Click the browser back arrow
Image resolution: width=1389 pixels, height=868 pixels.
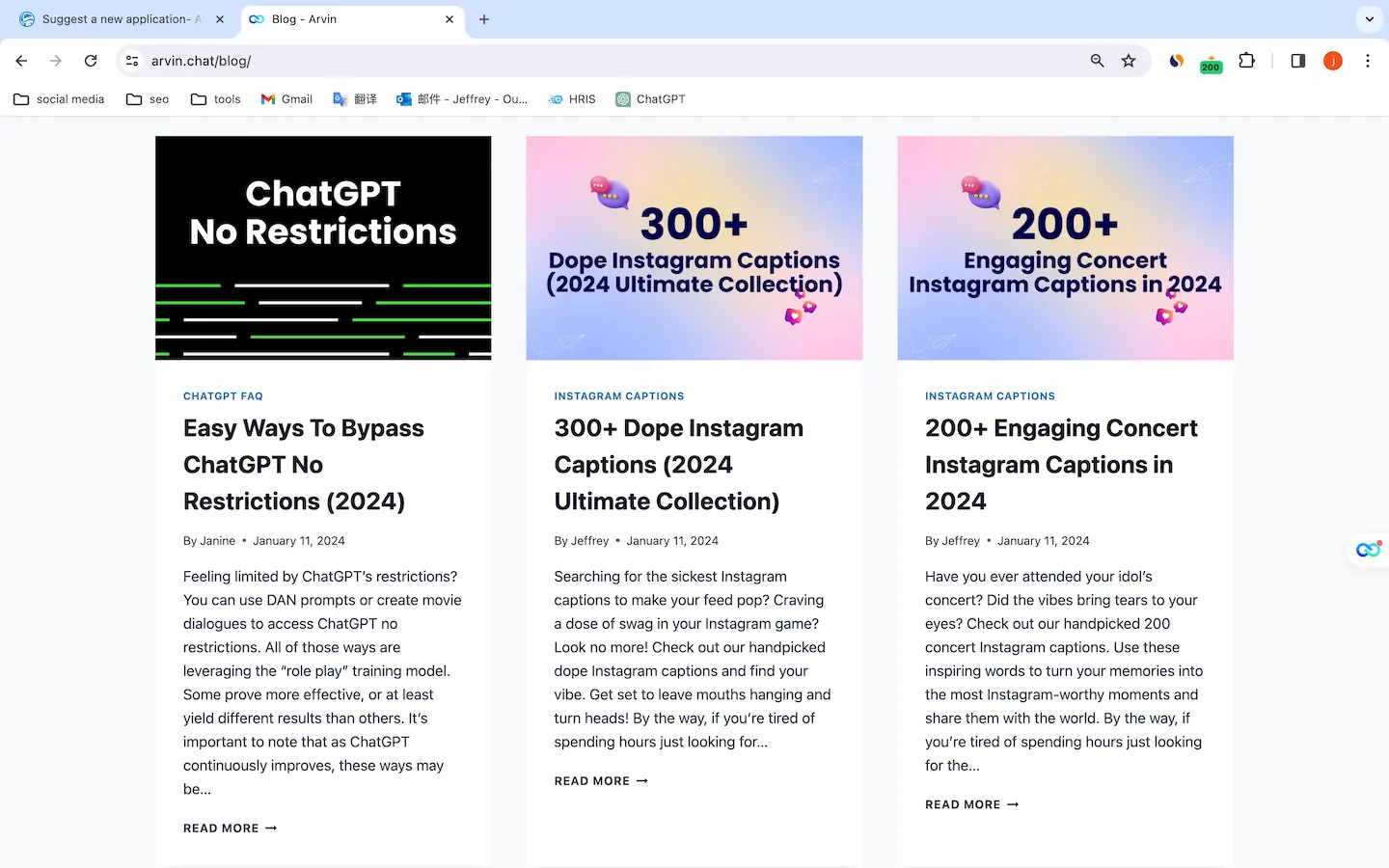click(21, 60)
